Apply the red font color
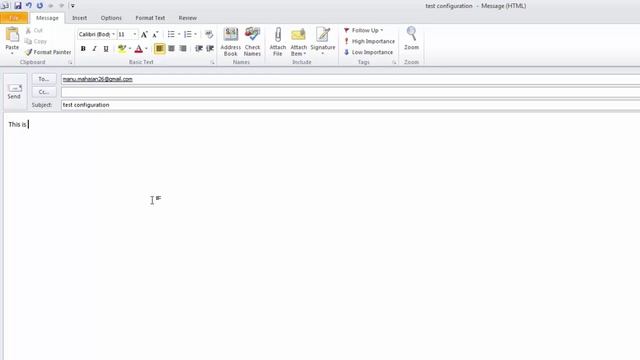This screenshot has height=360, width=640. click(139, 49)
